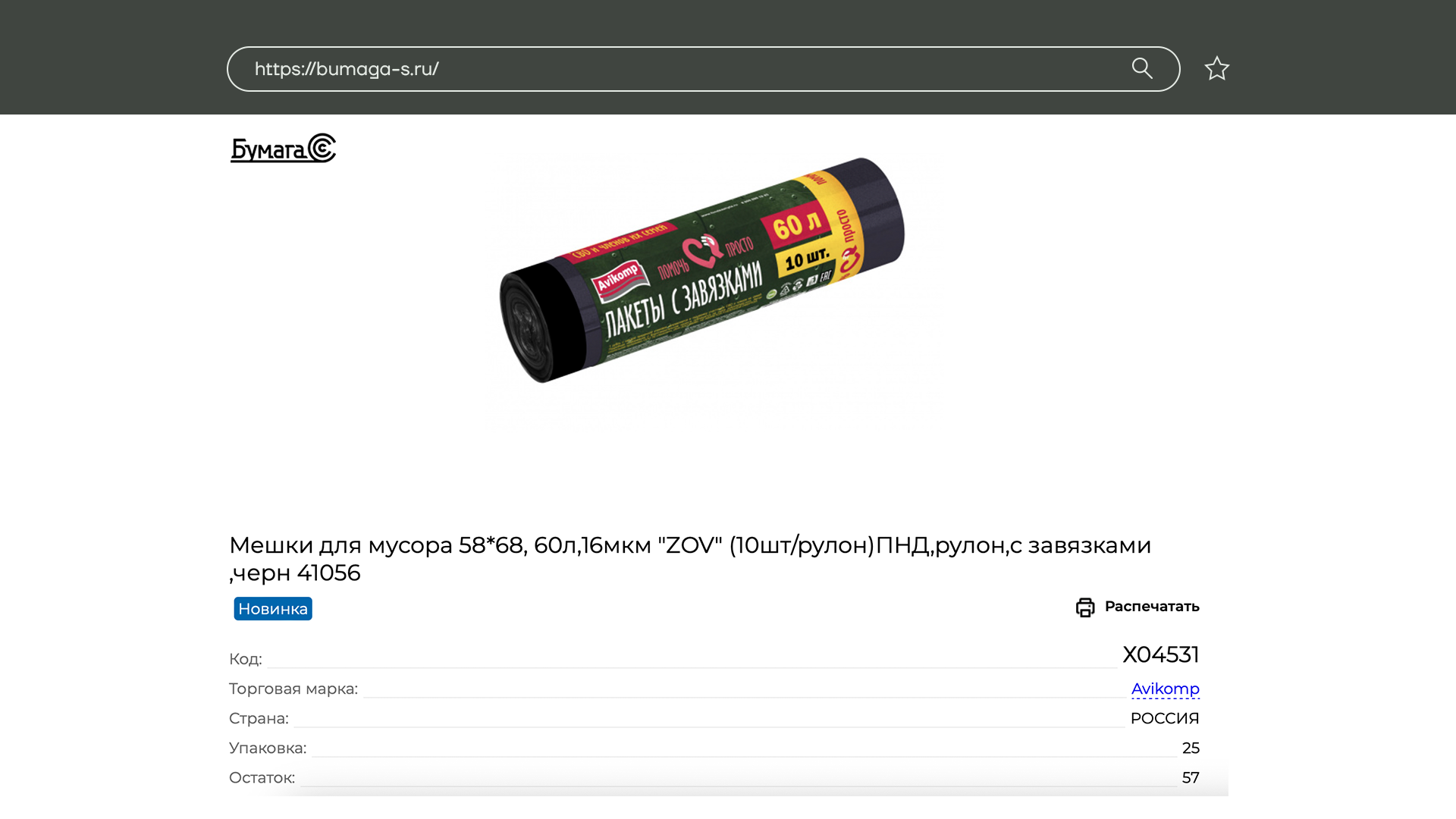
Task: Click the Распечатать print button text
Action: pos(1152,606)
